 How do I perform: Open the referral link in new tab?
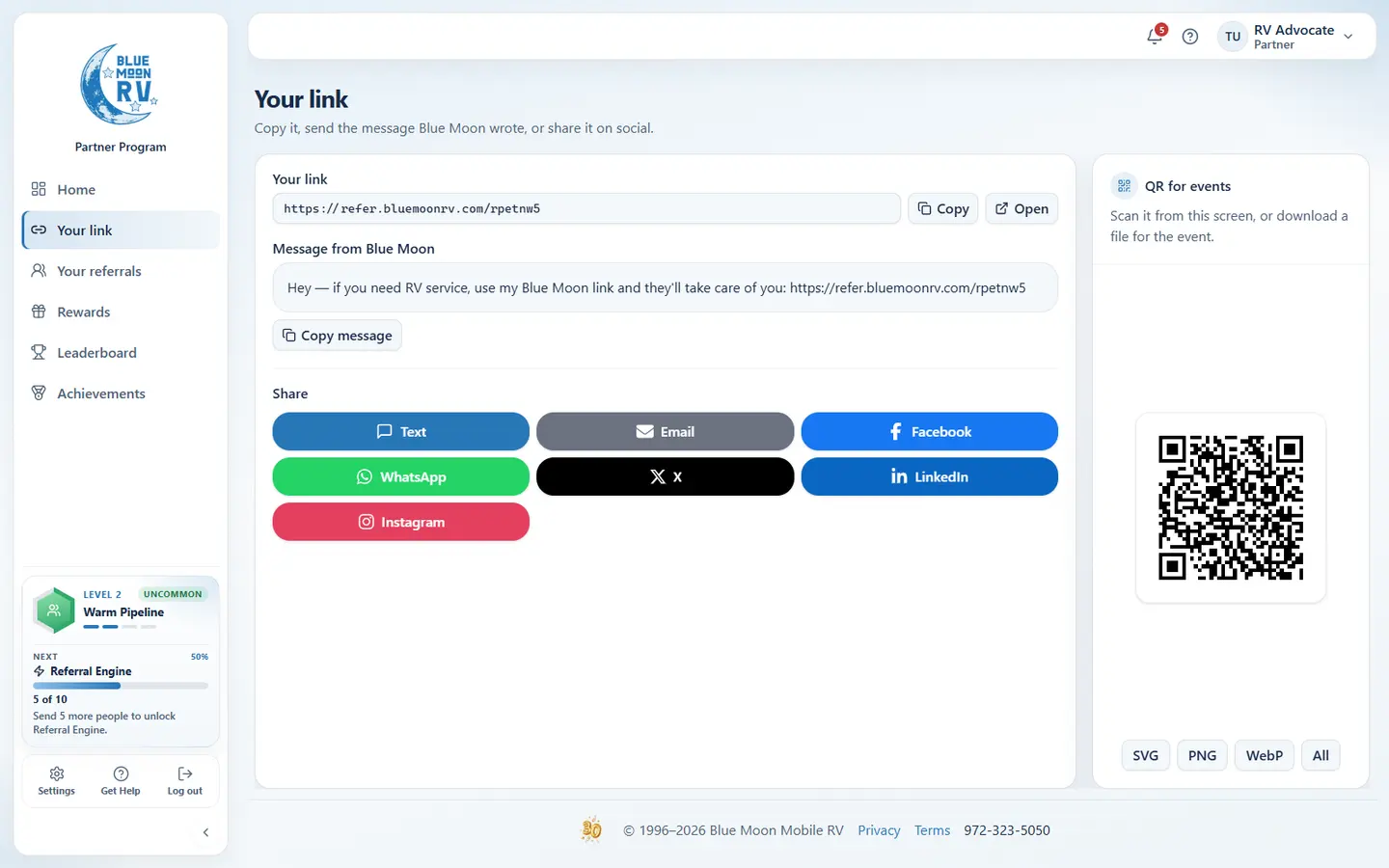tap(1021, 208)
